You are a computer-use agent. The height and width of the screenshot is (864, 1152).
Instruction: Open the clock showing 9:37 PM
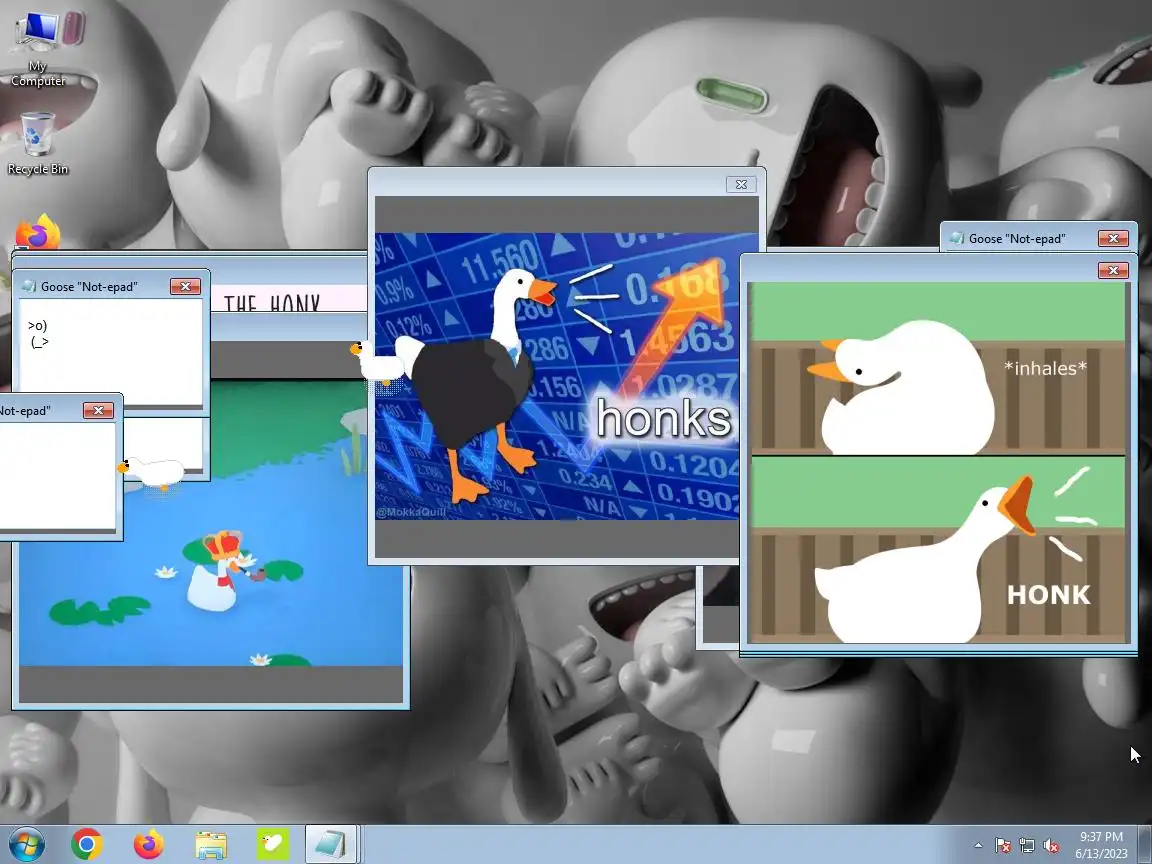click(x=1101, y=845)
